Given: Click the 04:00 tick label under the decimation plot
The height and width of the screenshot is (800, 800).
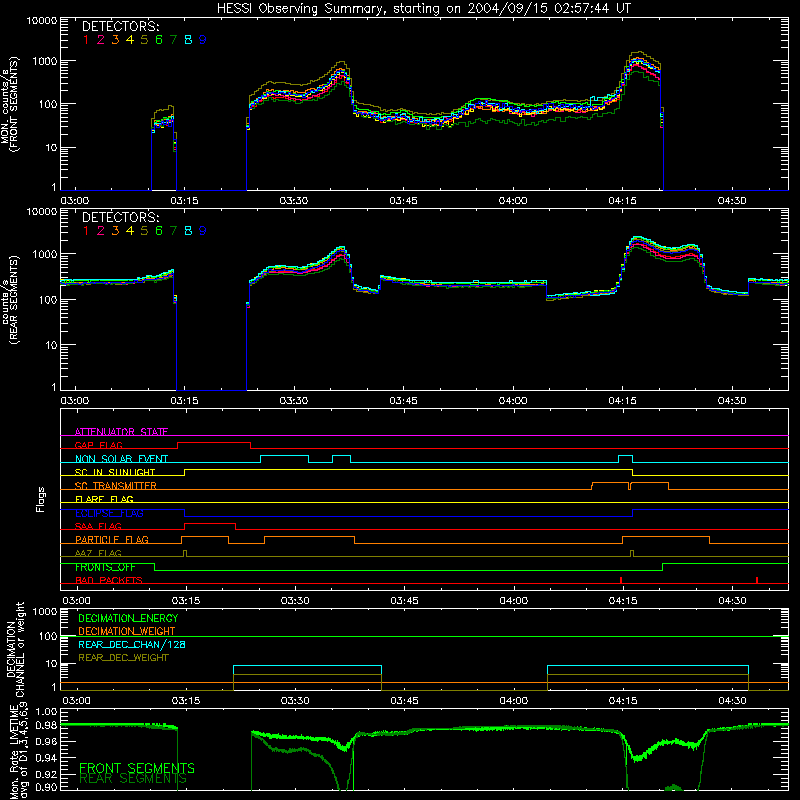Looking at the screenshot, I should [x=514, y=701].
